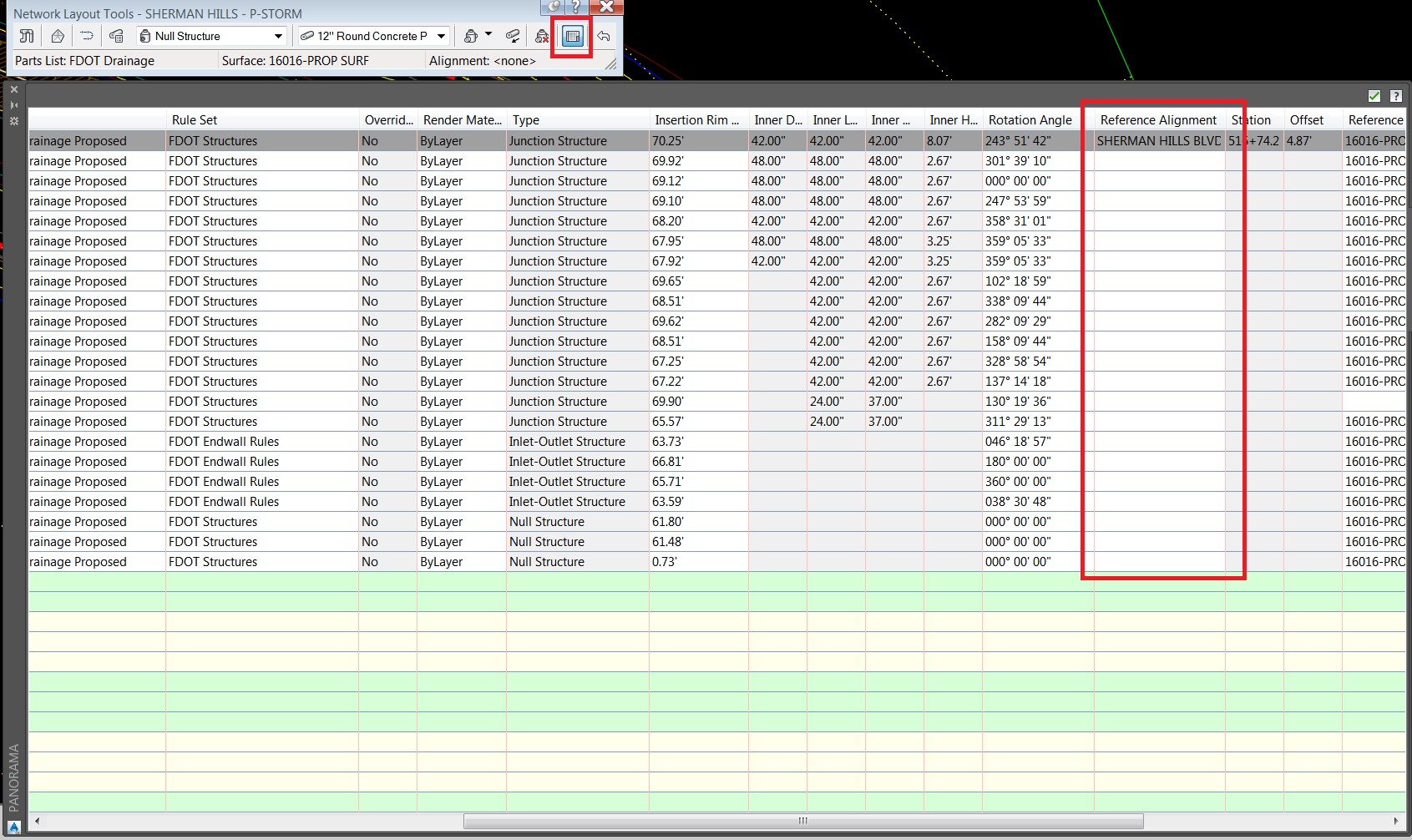Select the SHERMAN HILLS BLVD reference alignment cell
The height and width of the screenshot is (840, 1412).
[x=1156, y=140]
